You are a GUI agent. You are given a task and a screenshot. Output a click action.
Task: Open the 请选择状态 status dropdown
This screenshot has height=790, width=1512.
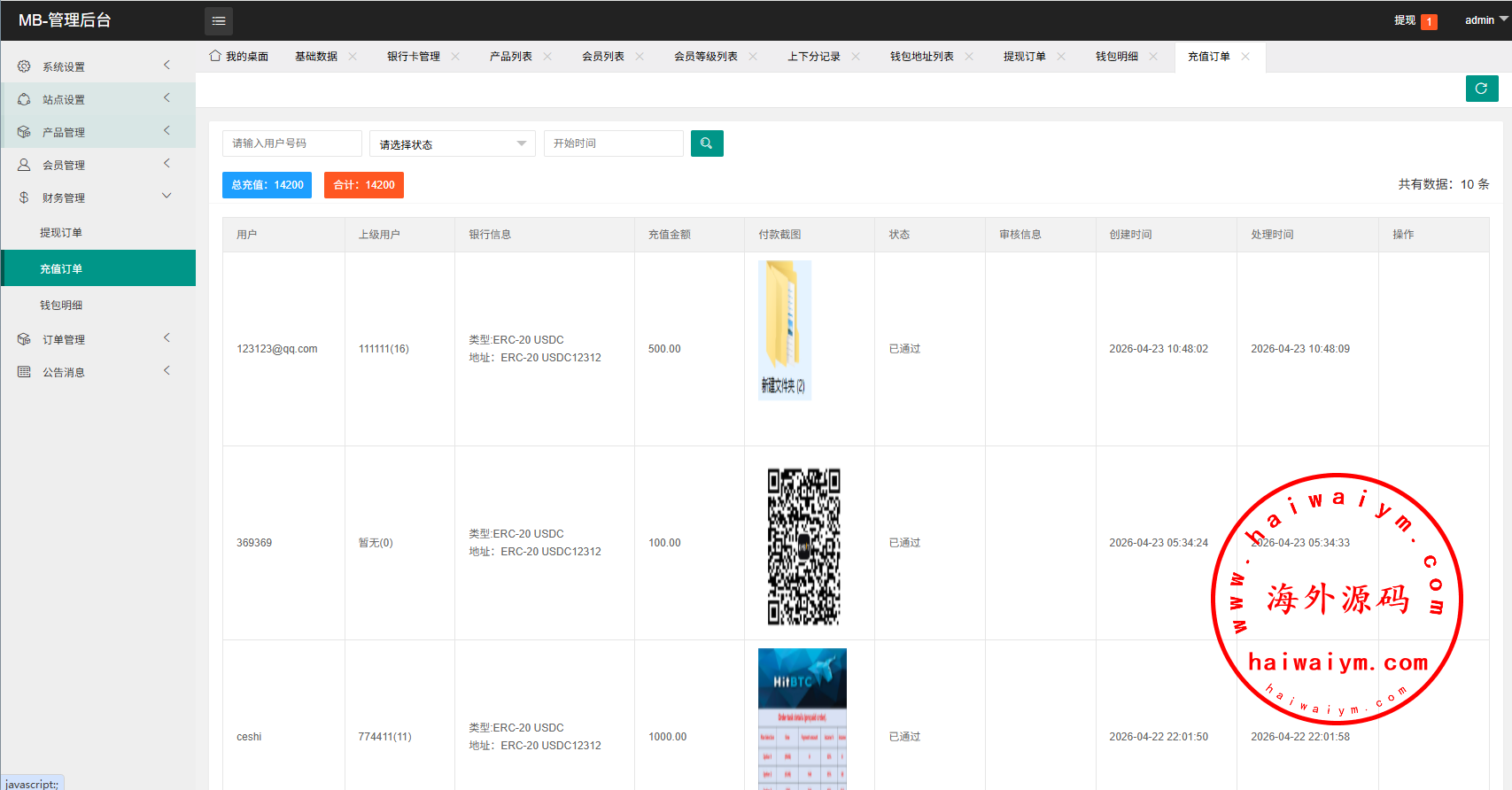pos(452,144)
